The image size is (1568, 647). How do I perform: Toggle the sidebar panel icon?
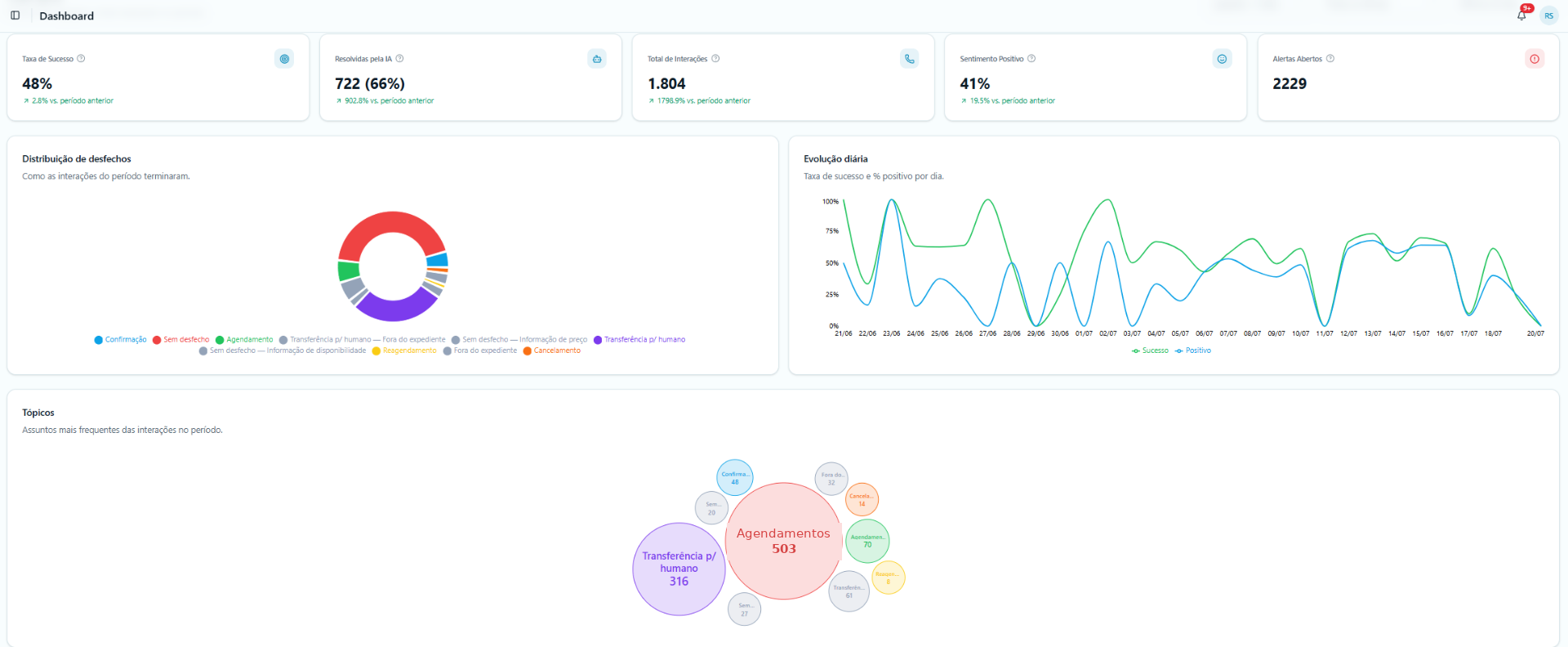(15, 16)
